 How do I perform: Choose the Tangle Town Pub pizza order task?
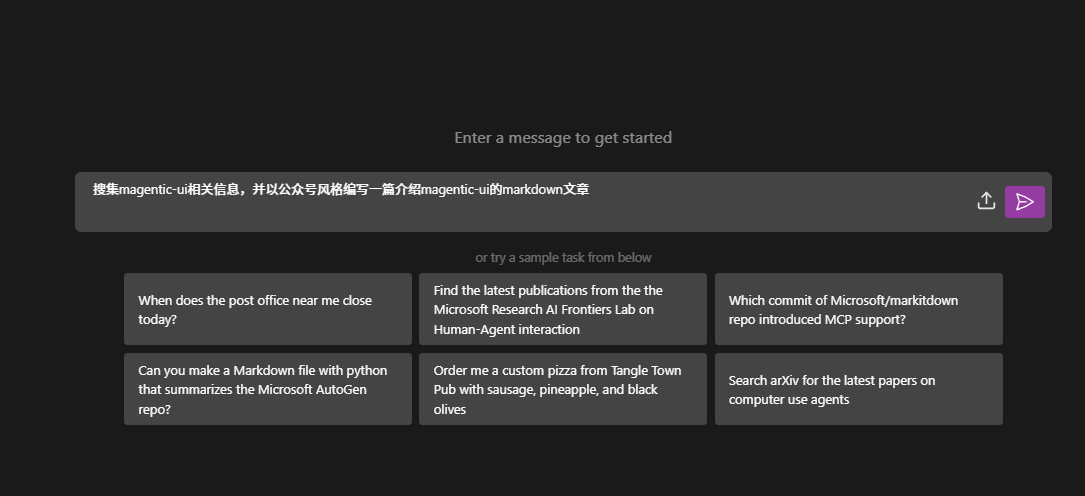tap(563, 389)
